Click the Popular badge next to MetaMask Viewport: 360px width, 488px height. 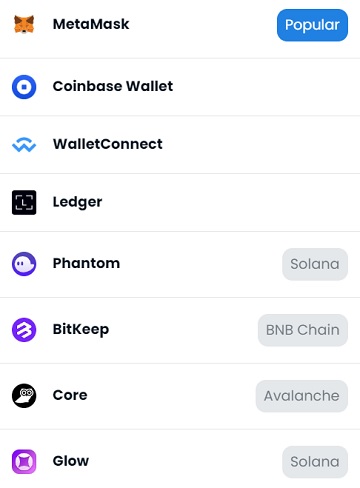click(x=312, y=25)
